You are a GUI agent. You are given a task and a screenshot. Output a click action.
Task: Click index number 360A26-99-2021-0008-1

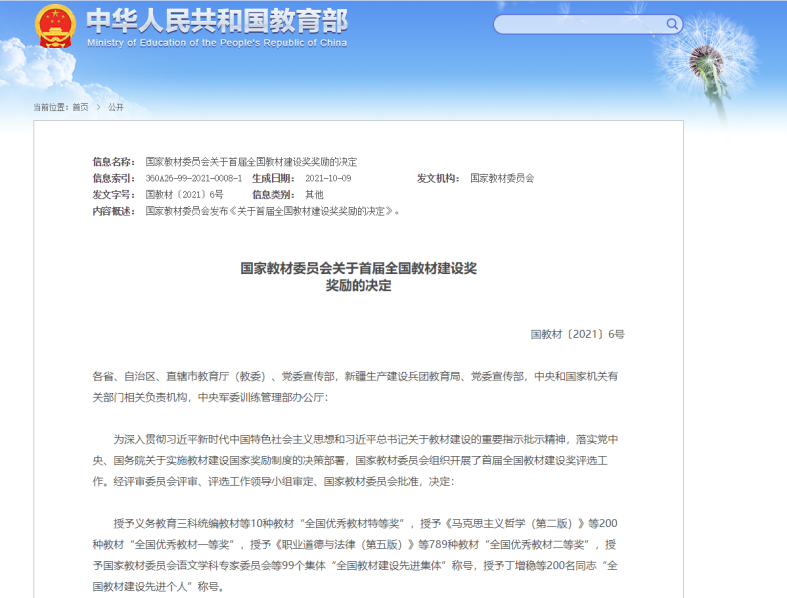193,178
